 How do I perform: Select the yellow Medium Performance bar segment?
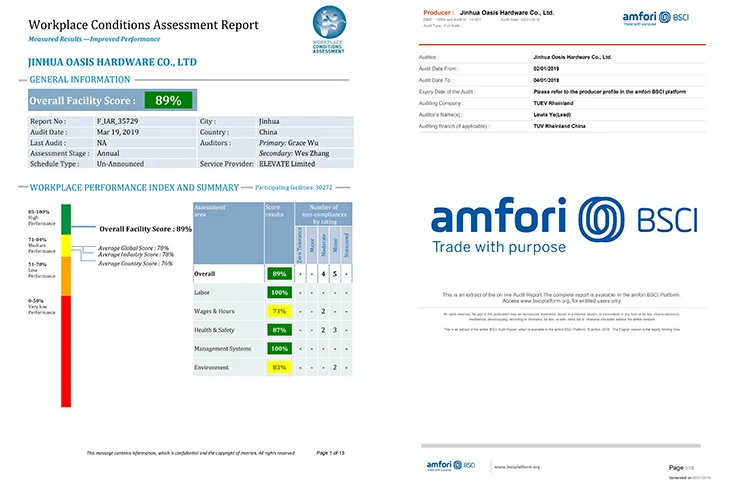(x=66, y=245)
